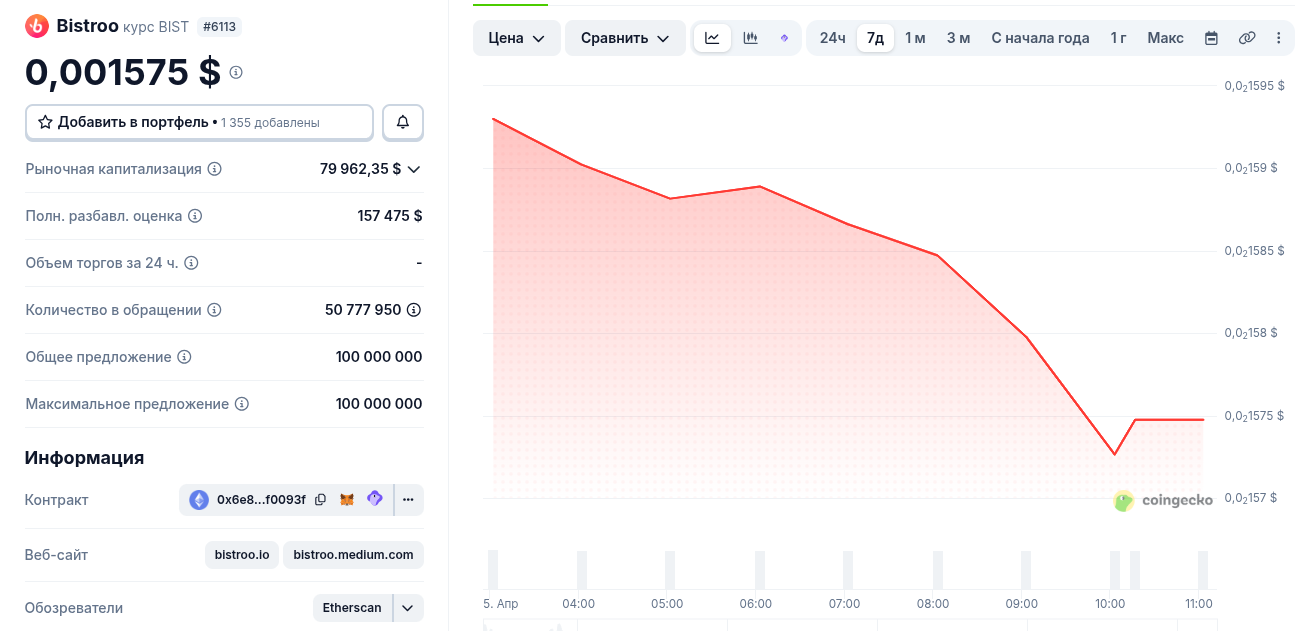Click the contract address 0x6e8...f0093f text
1310x631 pixels.
(261, 500)
